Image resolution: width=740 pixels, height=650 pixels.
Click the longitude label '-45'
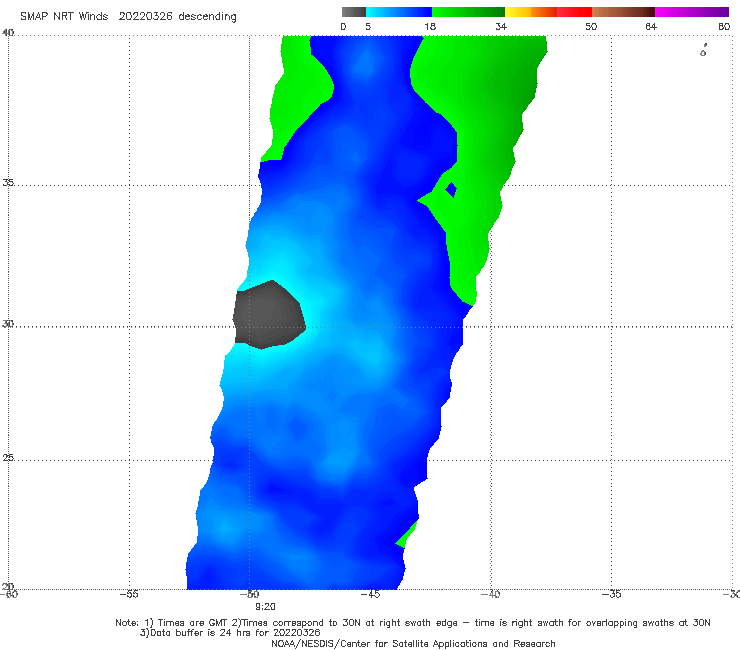coord(370,594)
